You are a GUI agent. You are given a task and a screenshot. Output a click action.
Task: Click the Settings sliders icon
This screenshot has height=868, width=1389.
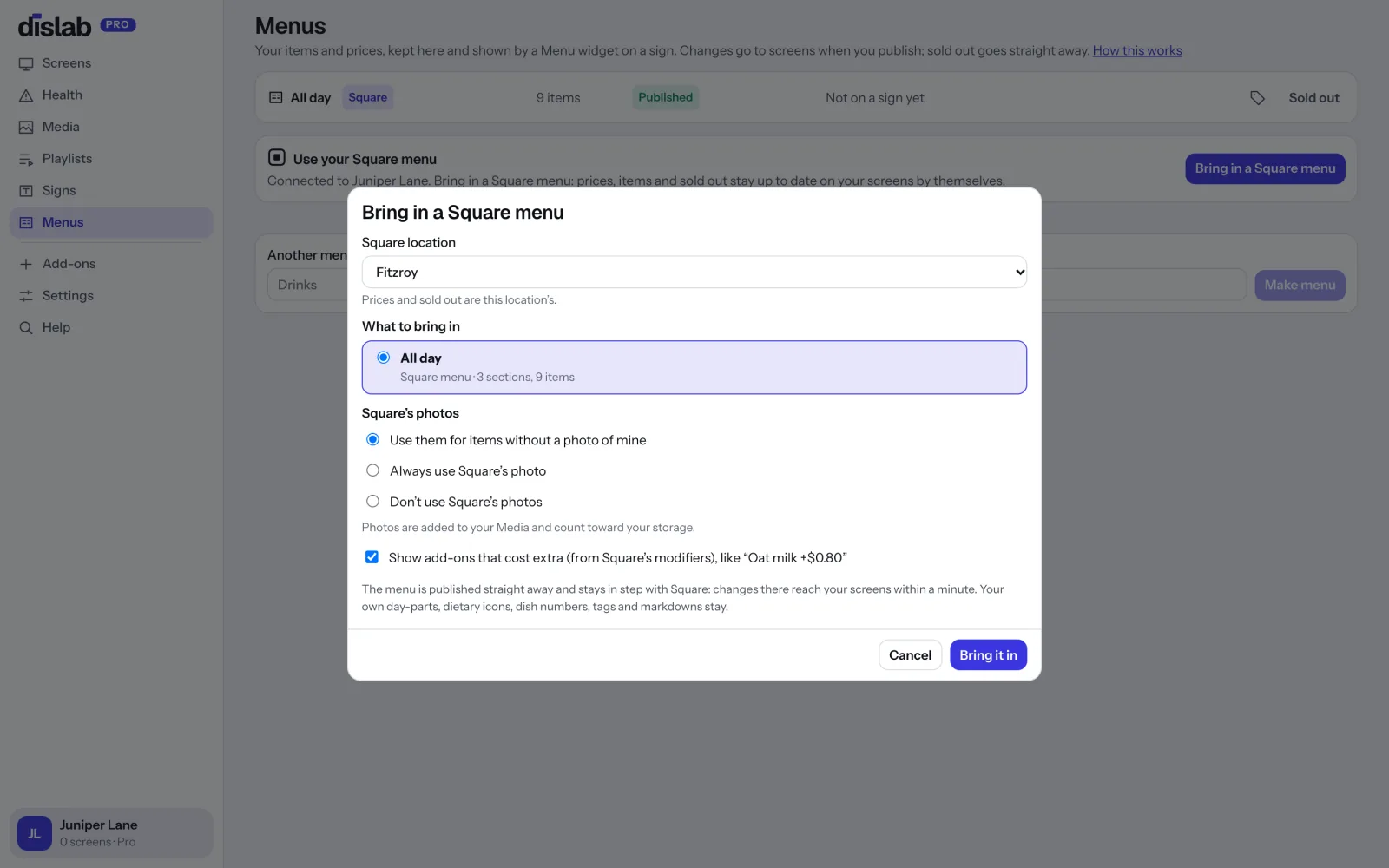pyautogui.click(x=26, y=296)
